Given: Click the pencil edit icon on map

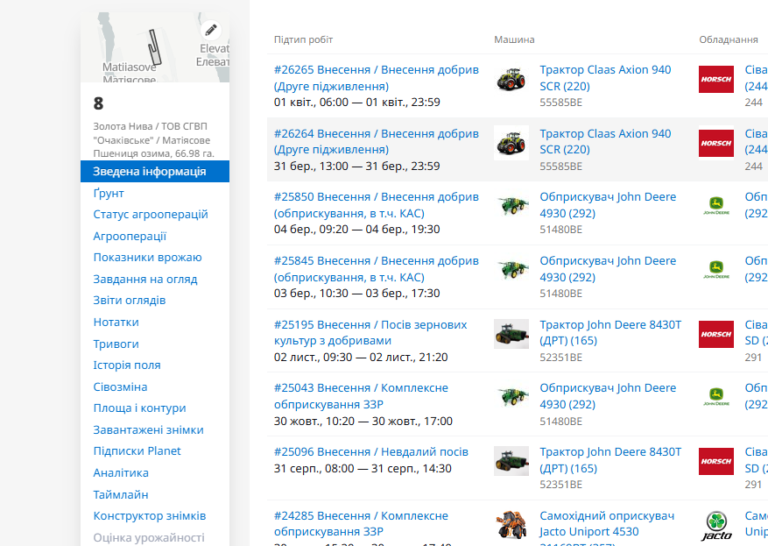Looking at the screenshot, I should 210,29.
